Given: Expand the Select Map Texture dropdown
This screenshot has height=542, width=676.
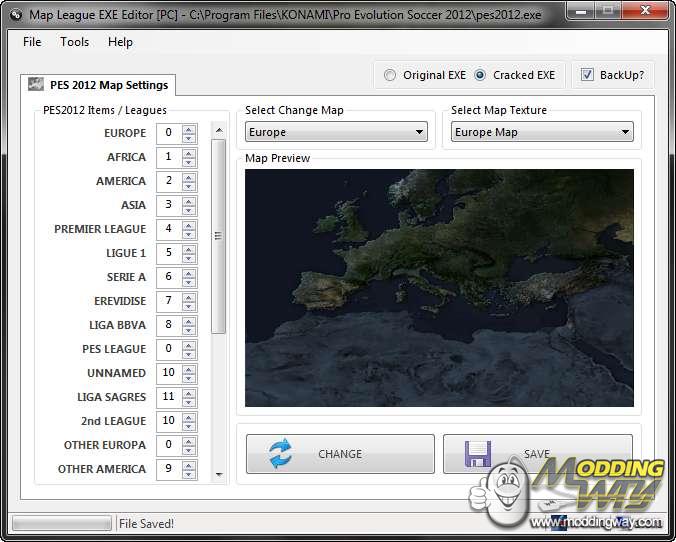Looking at the screenshot, I should (x=542, y=132).
